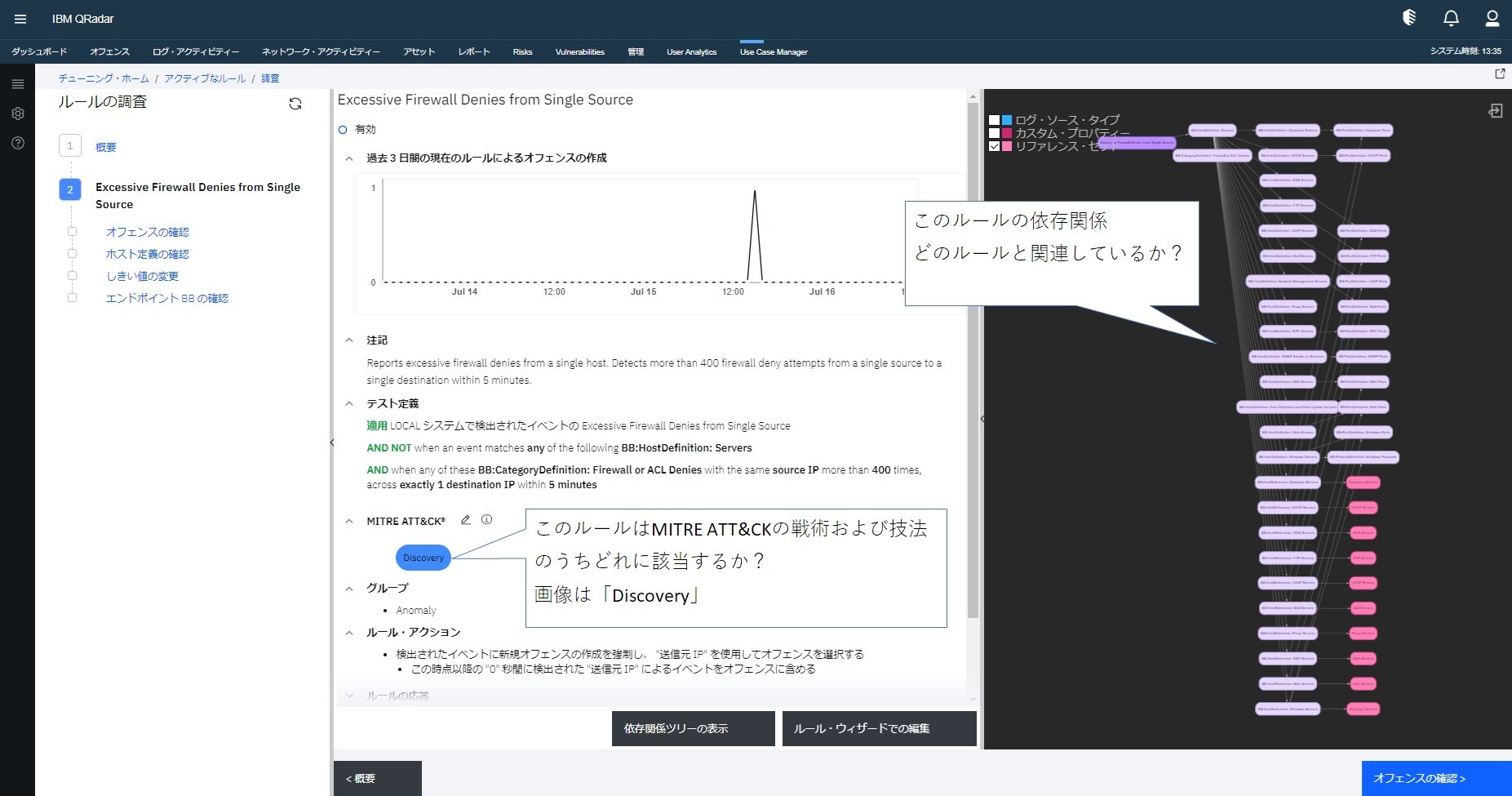Screen dimensions: 1512x796
Task: Expand the ルールの応答 section
Action: (349, 696)
